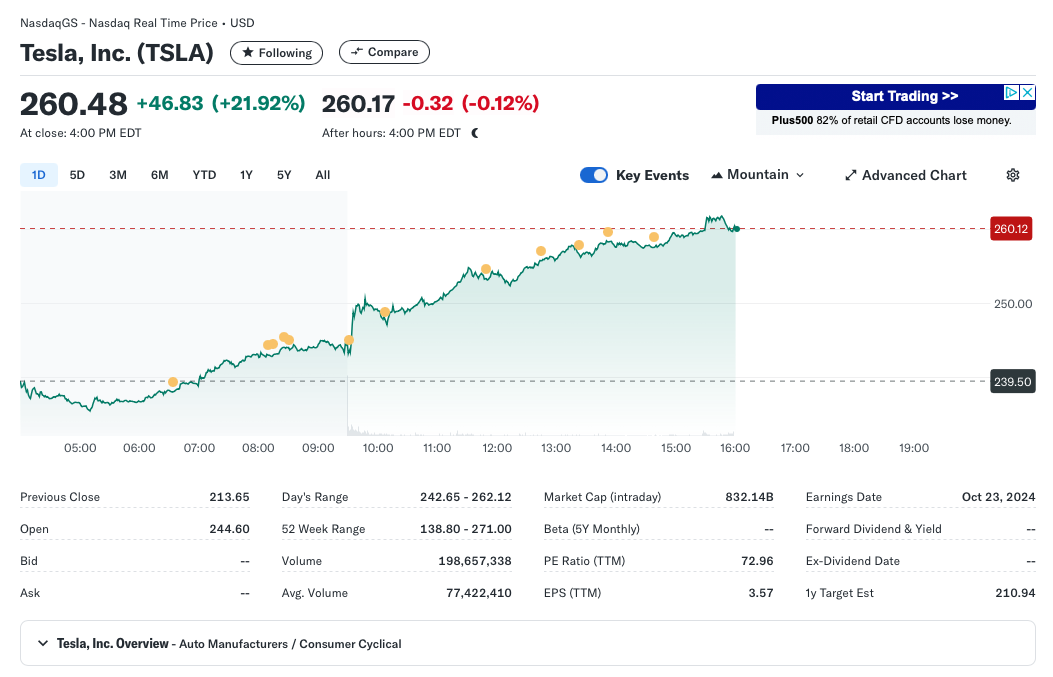
Task: Click the red 260.12 price label
Action: click(x=1011, y=229)
